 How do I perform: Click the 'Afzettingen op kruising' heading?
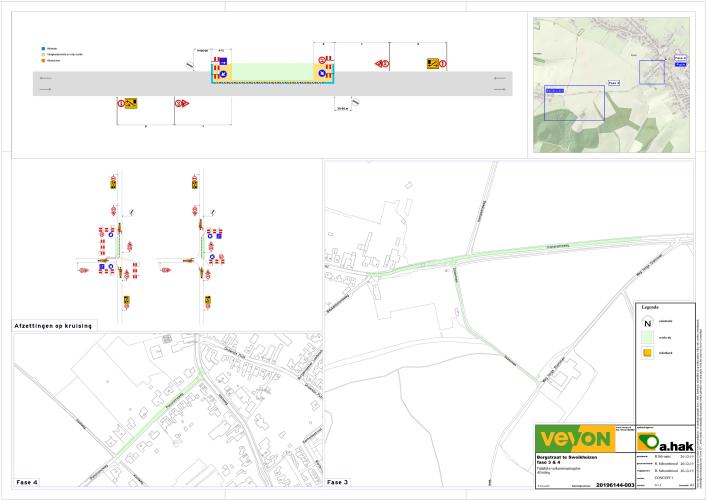[54, 327]
